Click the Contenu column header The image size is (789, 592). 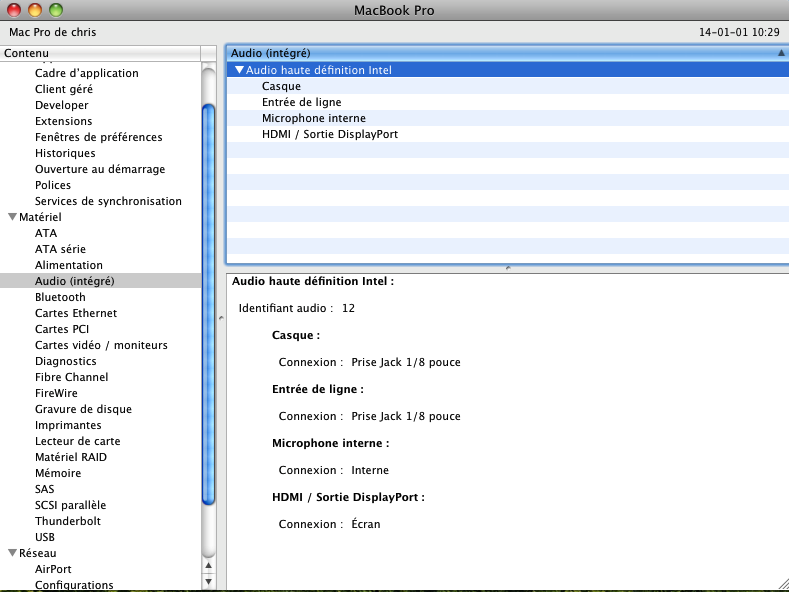[x=100, y=53]
